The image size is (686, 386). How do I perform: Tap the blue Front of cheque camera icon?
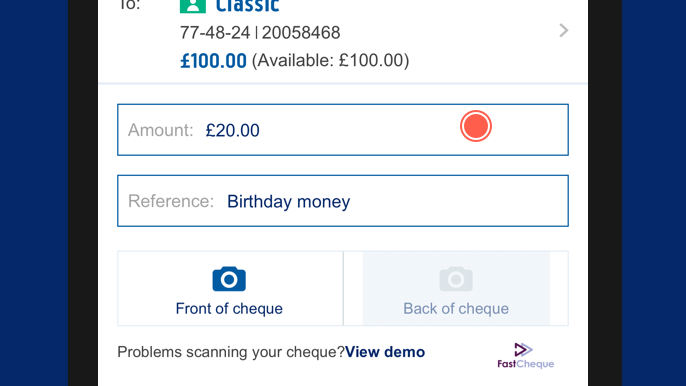[x=229, y=279]
